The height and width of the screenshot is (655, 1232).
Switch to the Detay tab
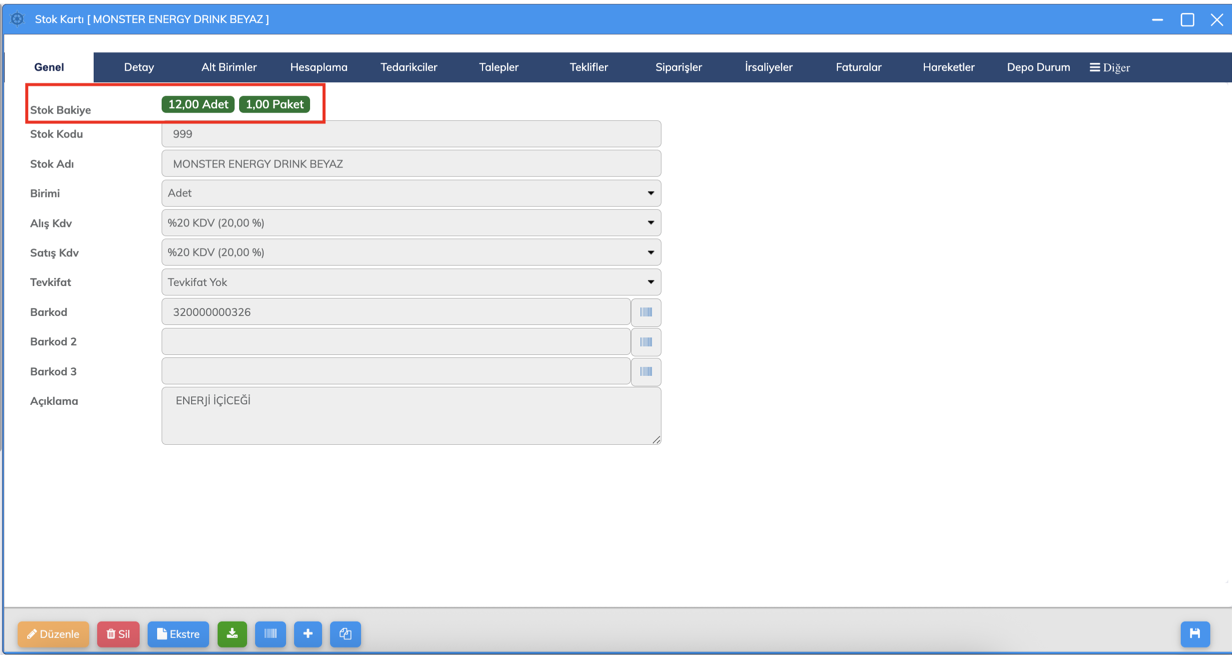point(139,68)
